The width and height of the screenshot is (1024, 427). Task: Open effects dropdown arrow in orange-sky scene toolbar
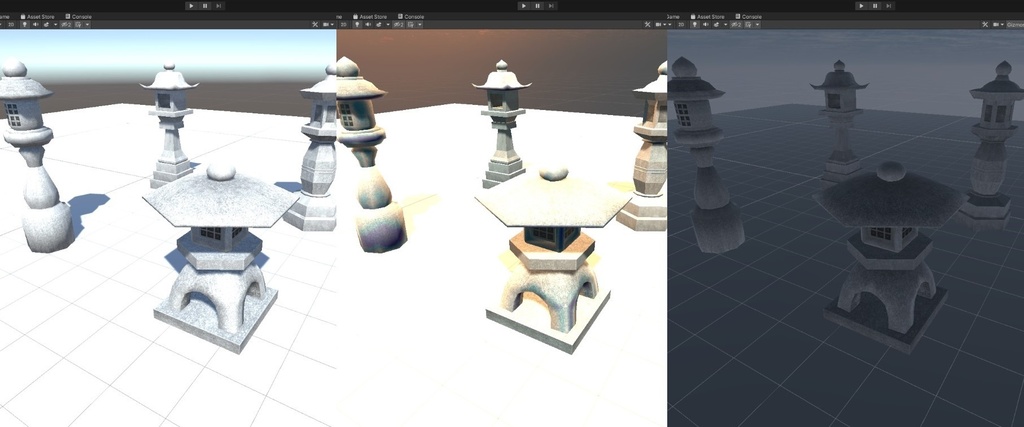click(388, 24)
